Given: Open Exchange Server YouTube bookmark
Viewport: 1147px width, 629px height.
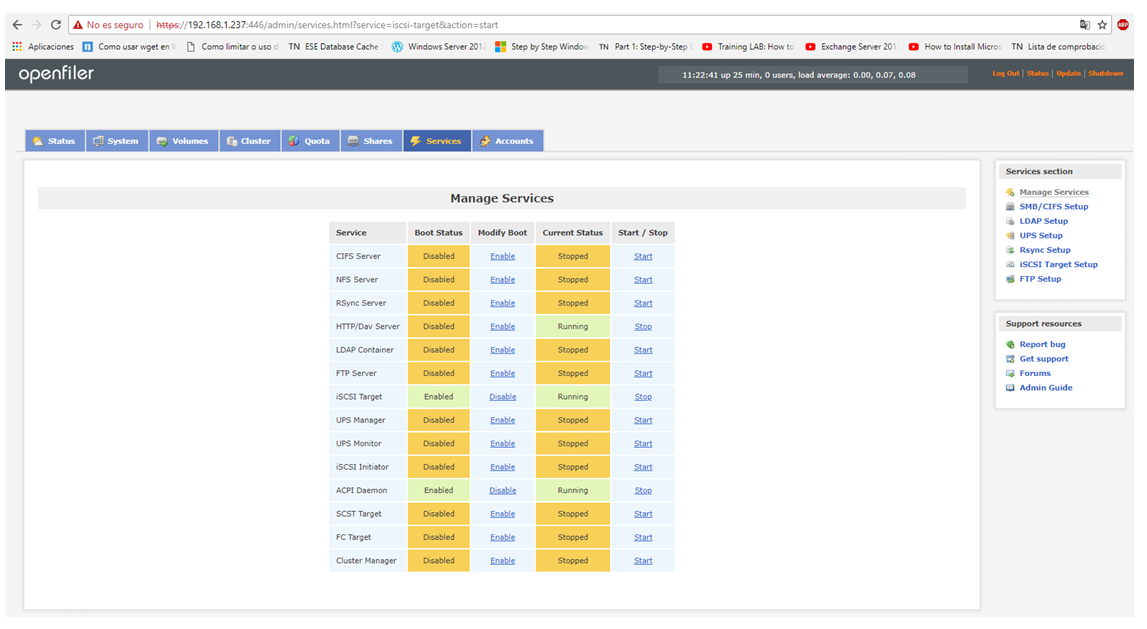Looking at the screenshot, I should [852, 46].
